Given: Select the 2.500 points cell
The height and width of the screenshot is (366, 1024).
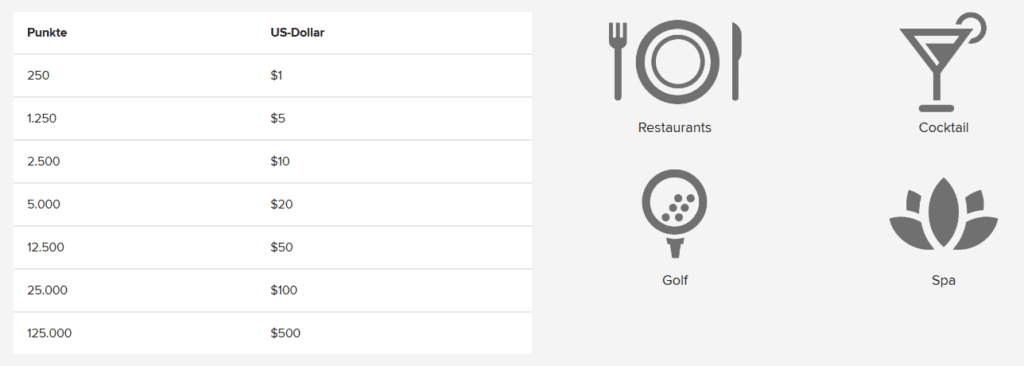Looking at the screenshot, I should point(43,161).
